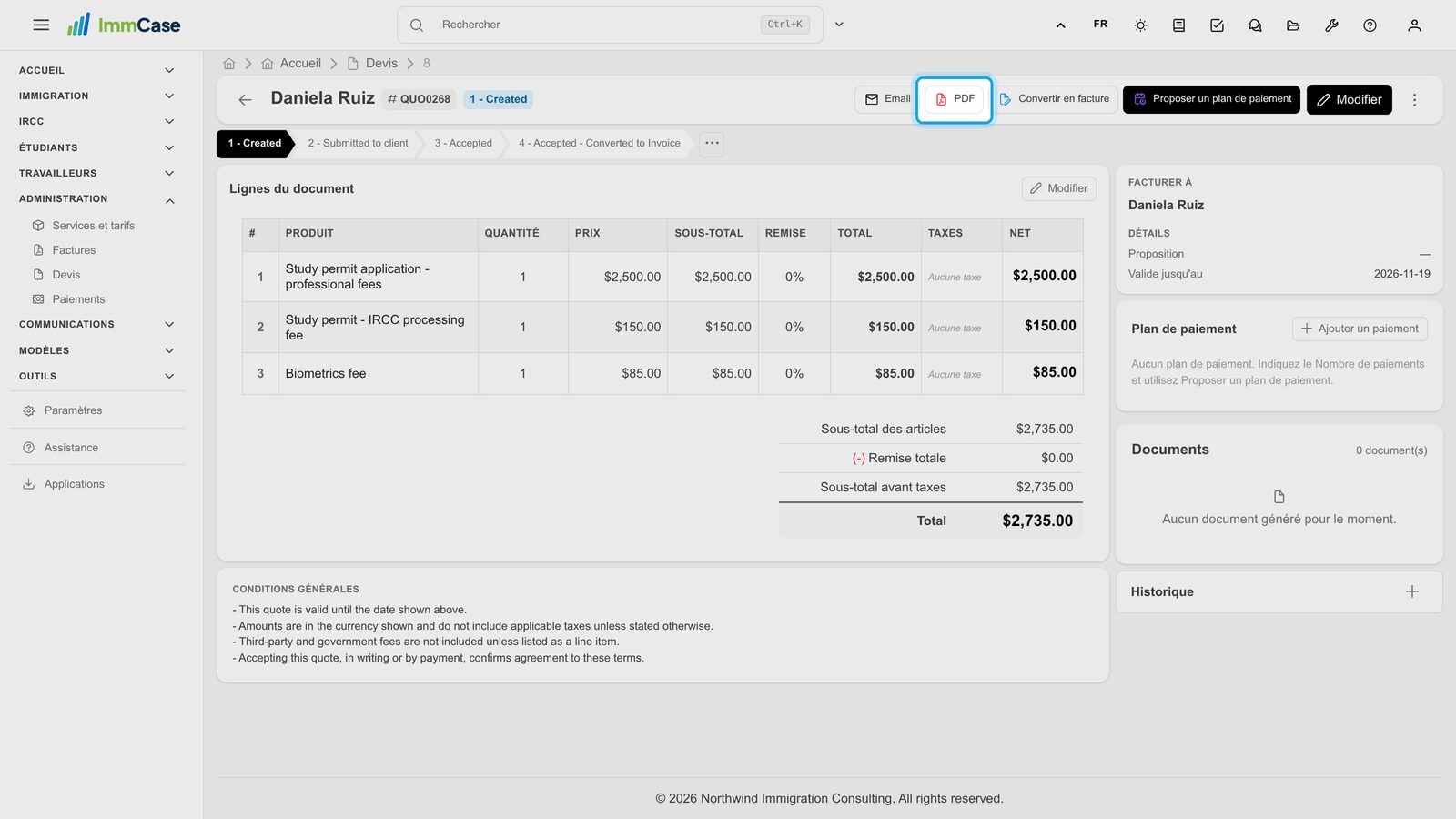The image size is (1456, 819).
Task: Open the user profile icon
Action: [x=1414, y=25]
